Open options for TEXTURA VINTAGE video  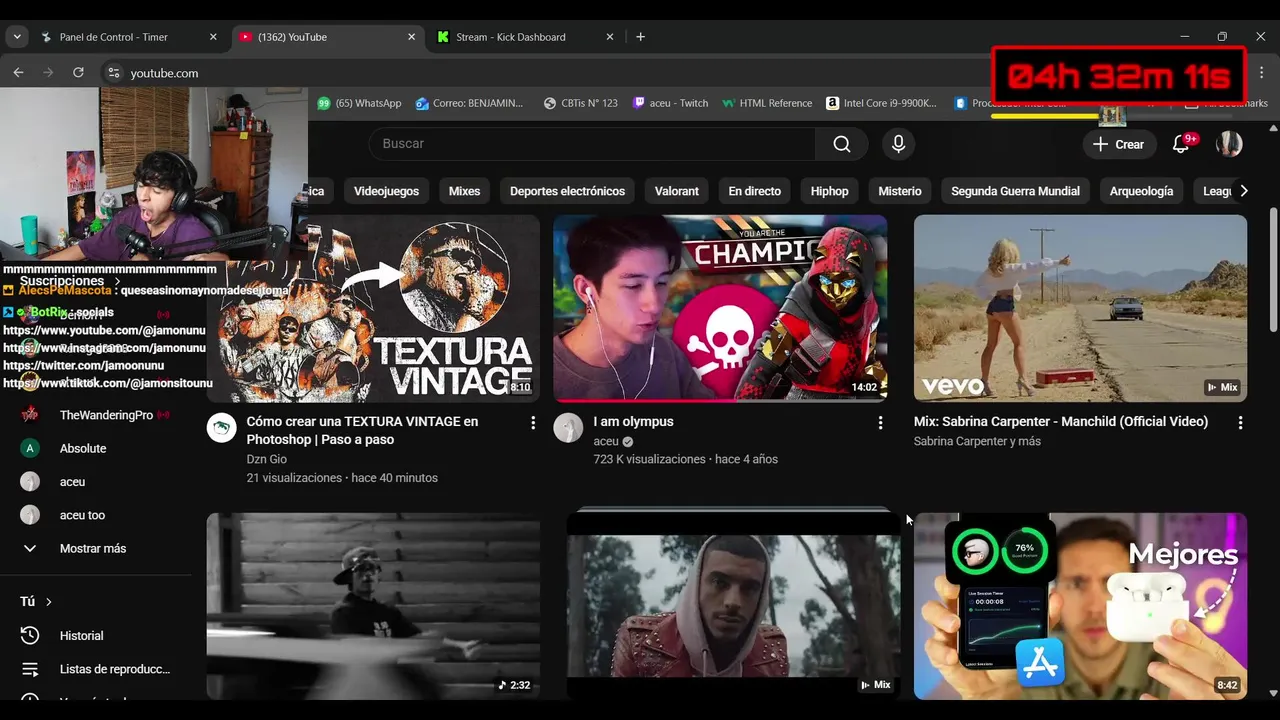click(x=533, y=423)
